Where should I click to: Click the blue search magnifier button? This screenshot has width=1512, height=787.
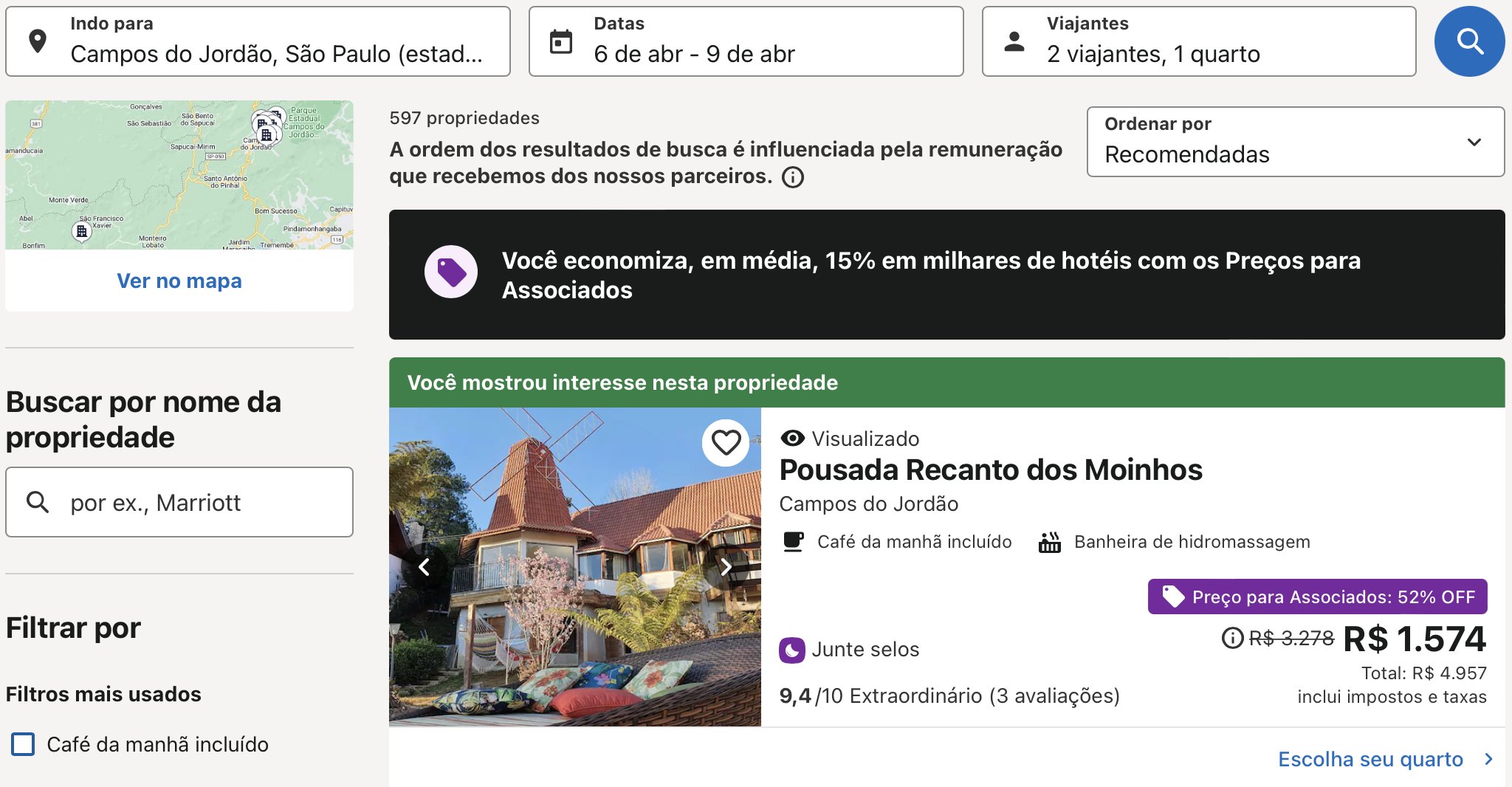click(1469, 41)
